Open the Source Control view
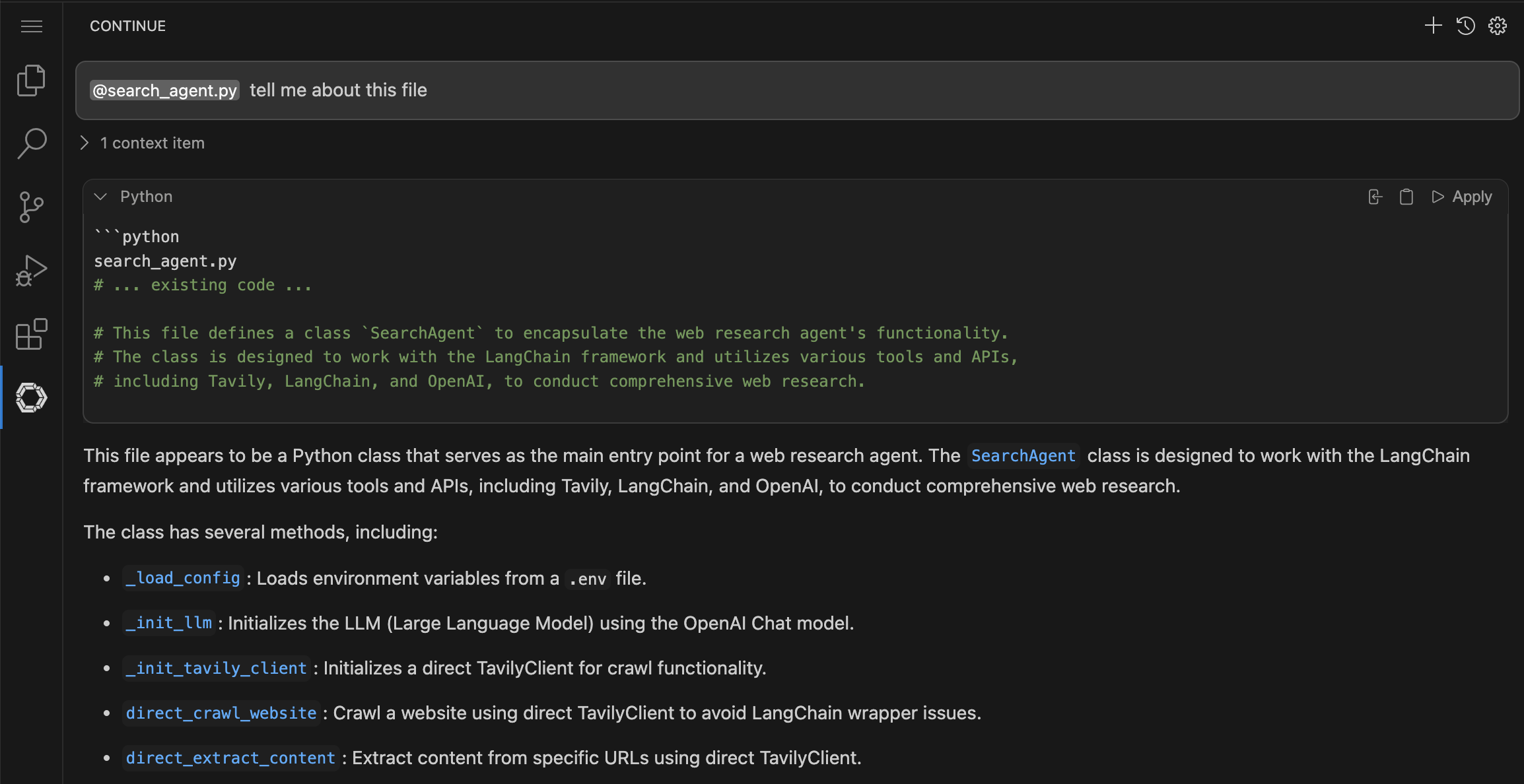 pos(30,207)
